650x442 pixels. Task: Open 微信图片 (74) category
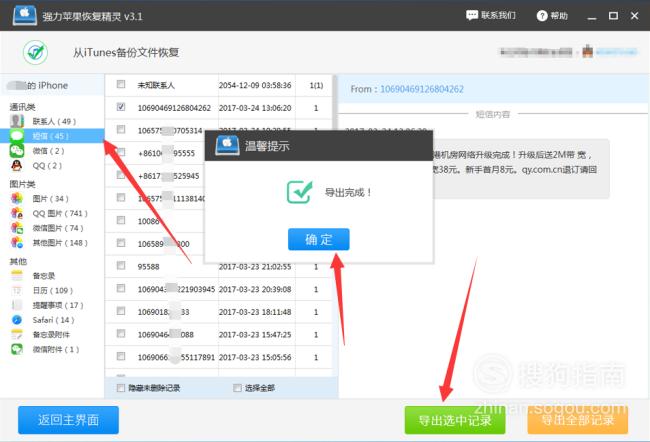click(x=48, y=228)
